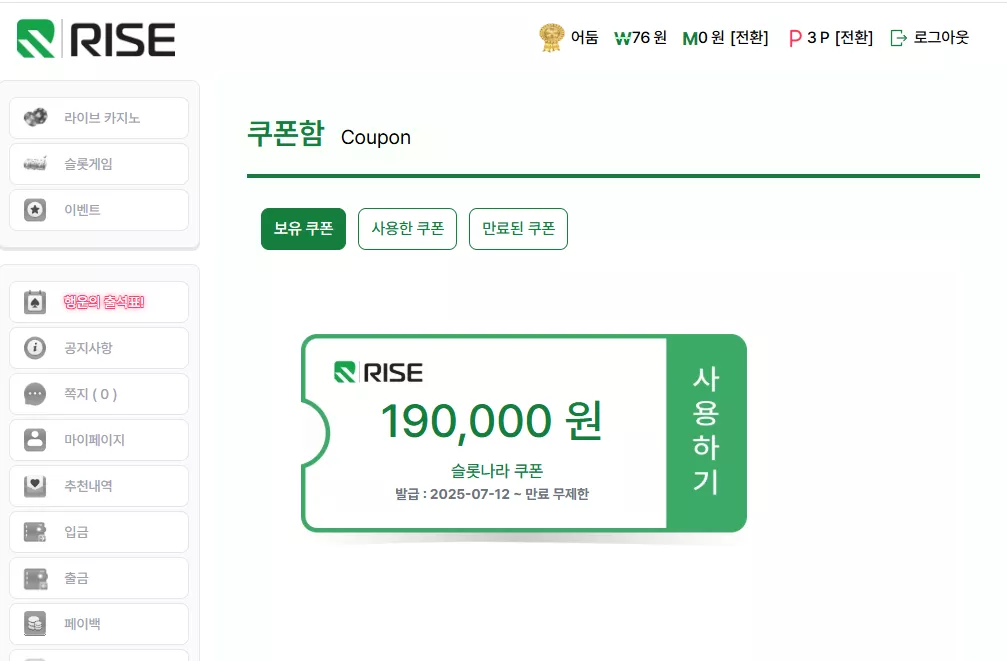Switch to the 만료된 쿠폰 tab
Viewport: 1007px width, 661px height.
click(518, 229)
